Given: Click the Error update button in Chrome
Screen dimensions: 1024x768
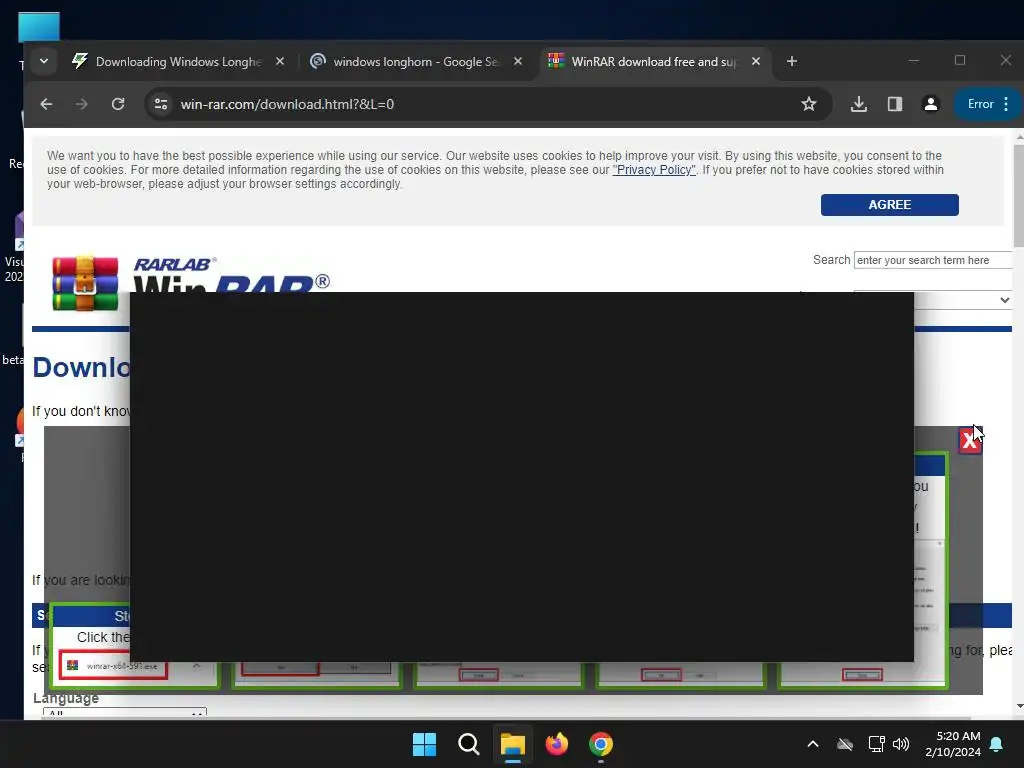Looking at the screenshot, I should 989,104.
